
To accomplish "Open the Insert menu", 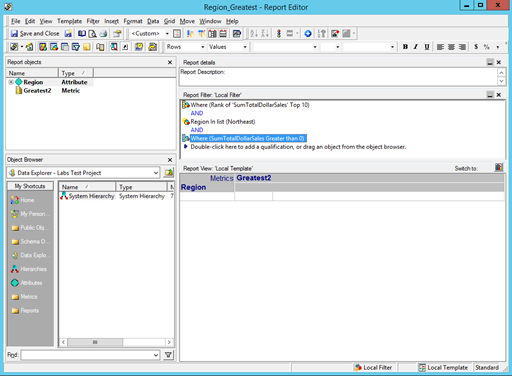I will point(111,21).
